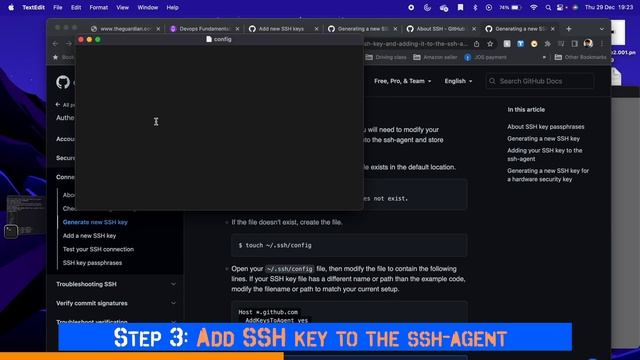Open the File menu
This screenshot has width=640, height=360.
[x=58, y=7]
